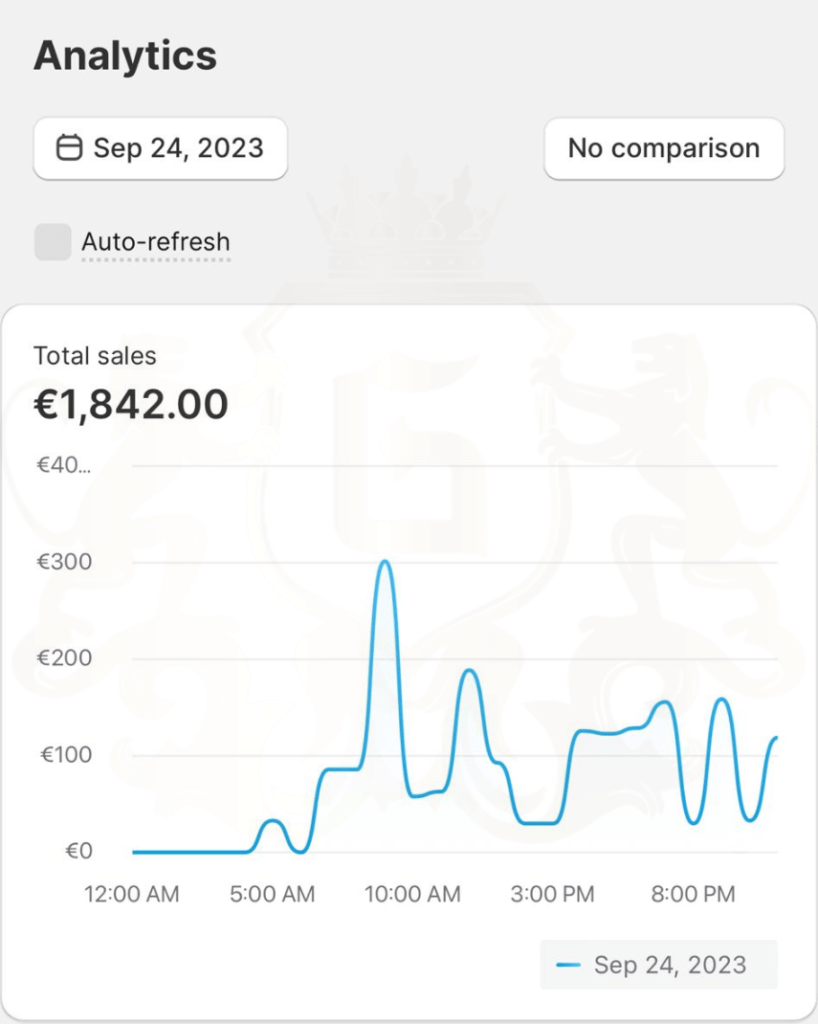Click the Sep 24, 2023 chart legend
818x1024 pixels.
(x=659, y=965)
